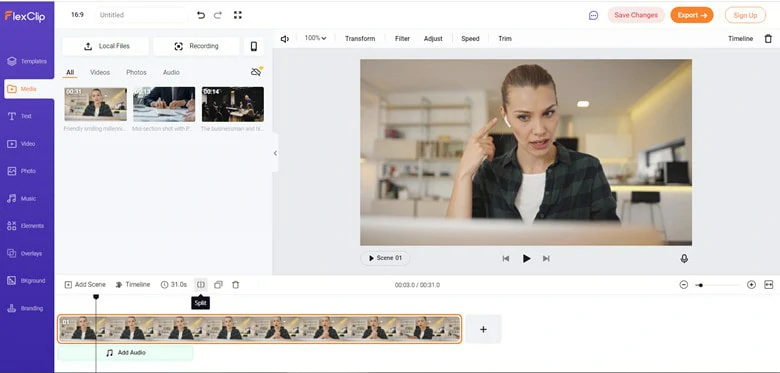Screen dimensions: 780x373
Task: Duplicate the scene icon
Action: (x=218, y=284)
